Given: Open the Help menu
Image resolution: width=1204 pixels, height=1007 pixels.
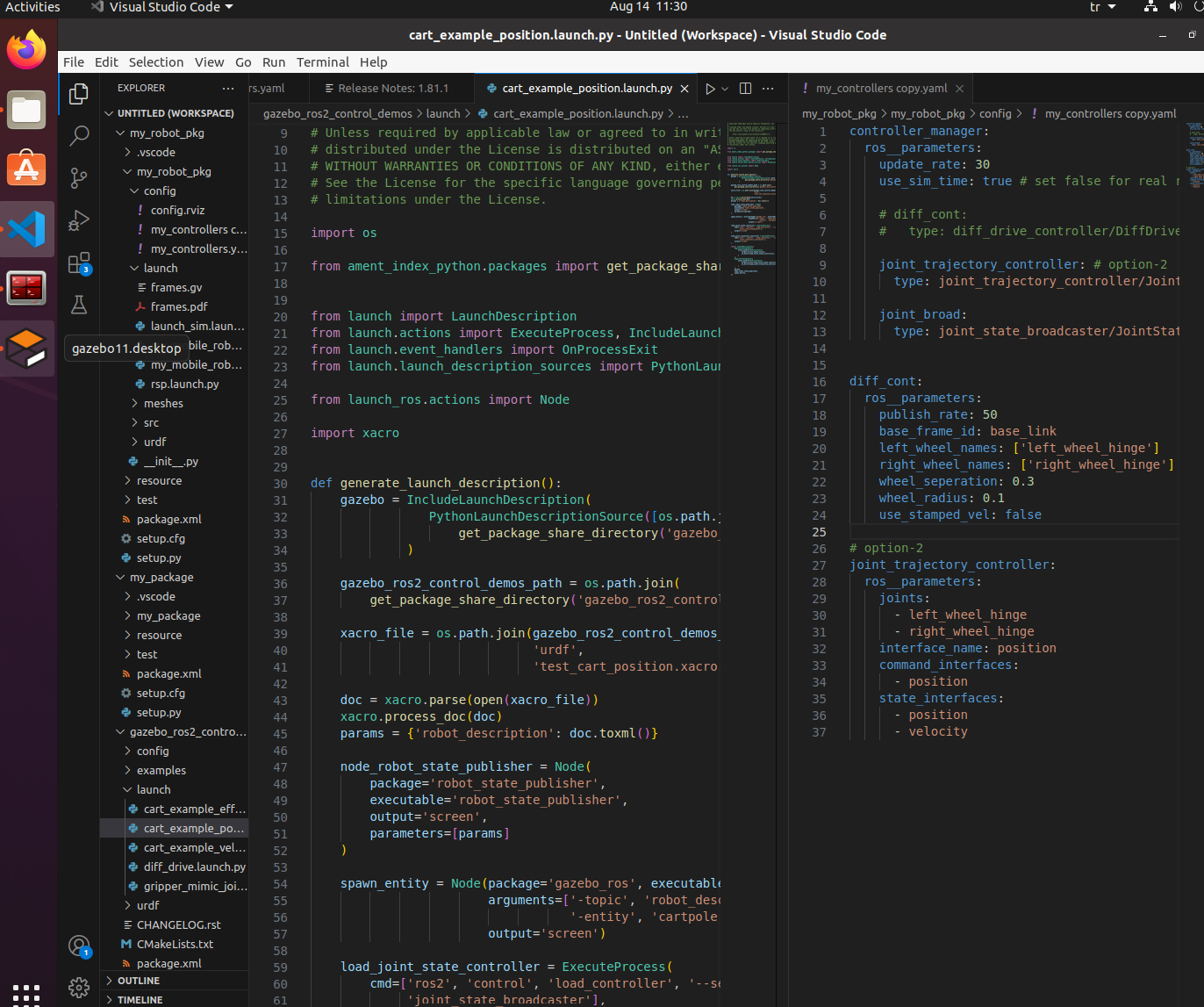Looking at the screenshot, I should coord(373,62).
